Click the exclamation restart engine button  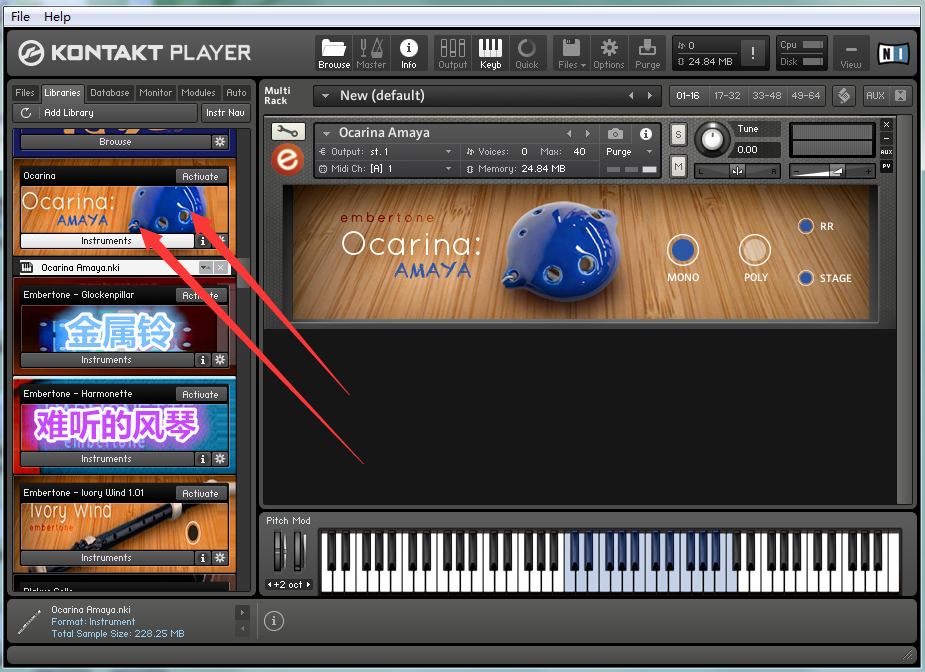[x=753, y=53]
